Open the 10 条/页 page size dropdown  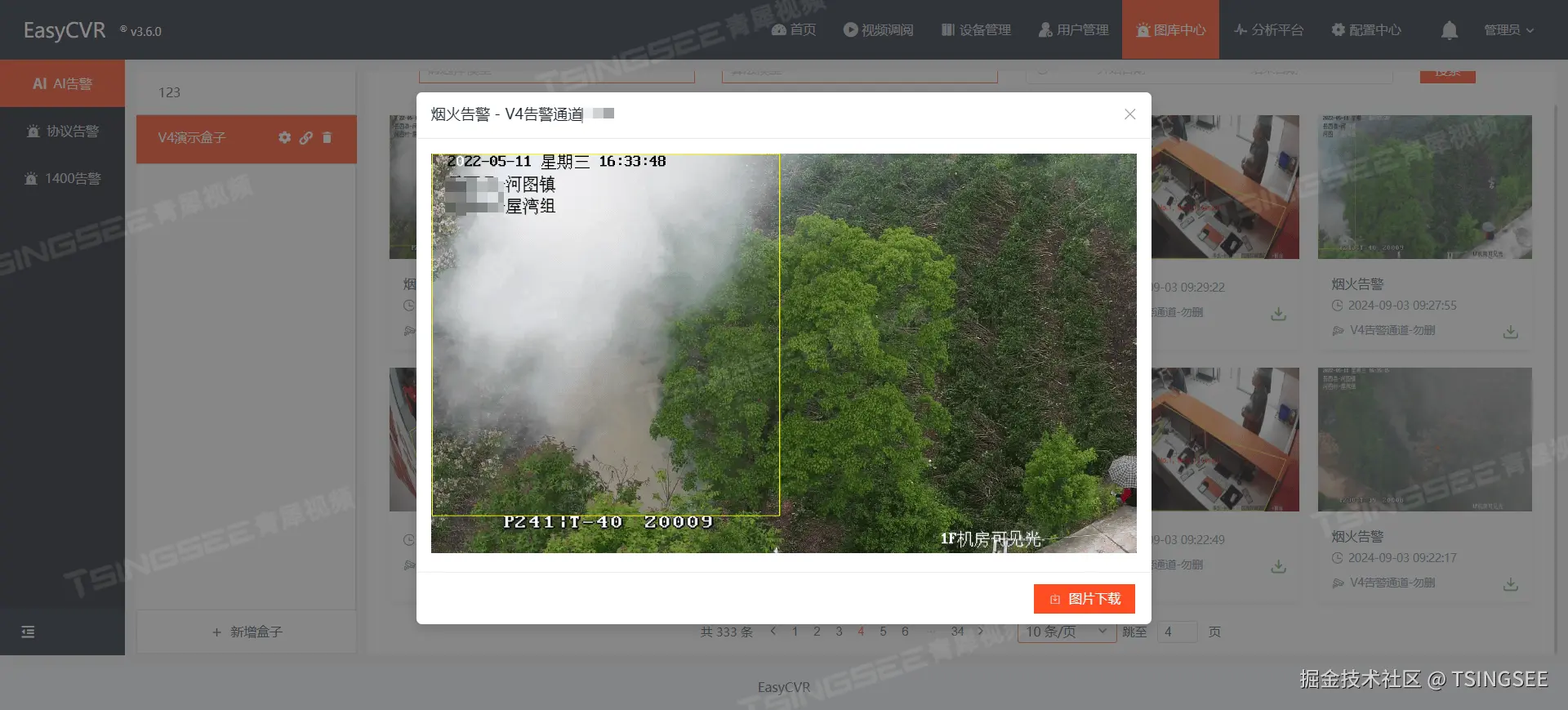(1067, 632)
